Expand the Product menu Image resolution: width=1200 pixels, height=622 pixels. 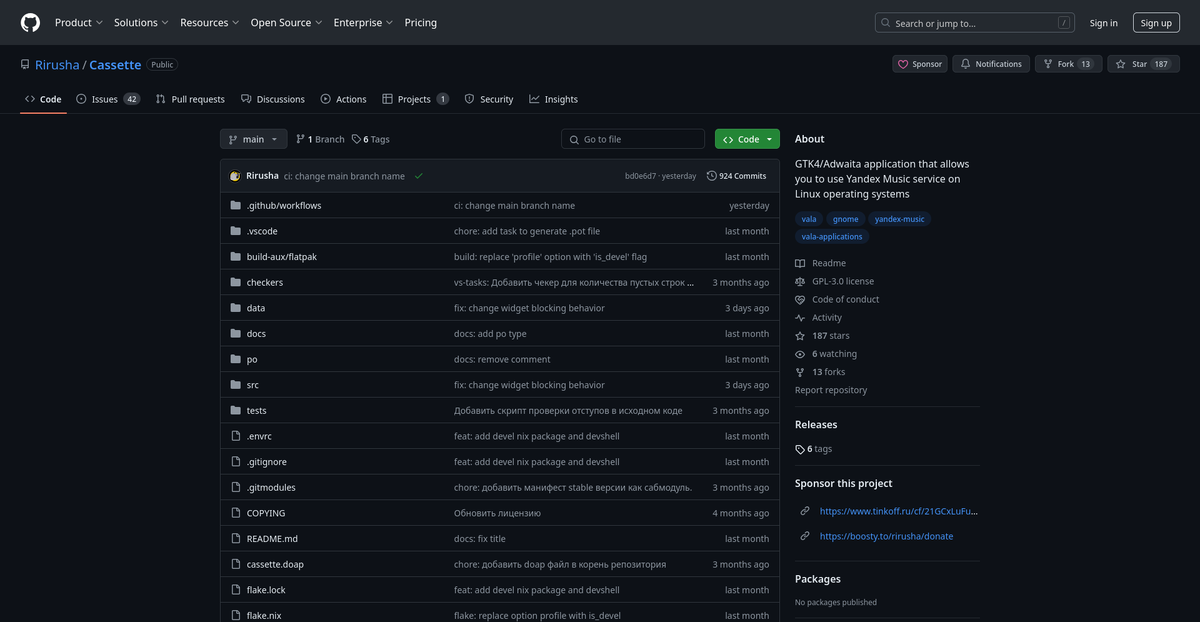click(78, 22)
